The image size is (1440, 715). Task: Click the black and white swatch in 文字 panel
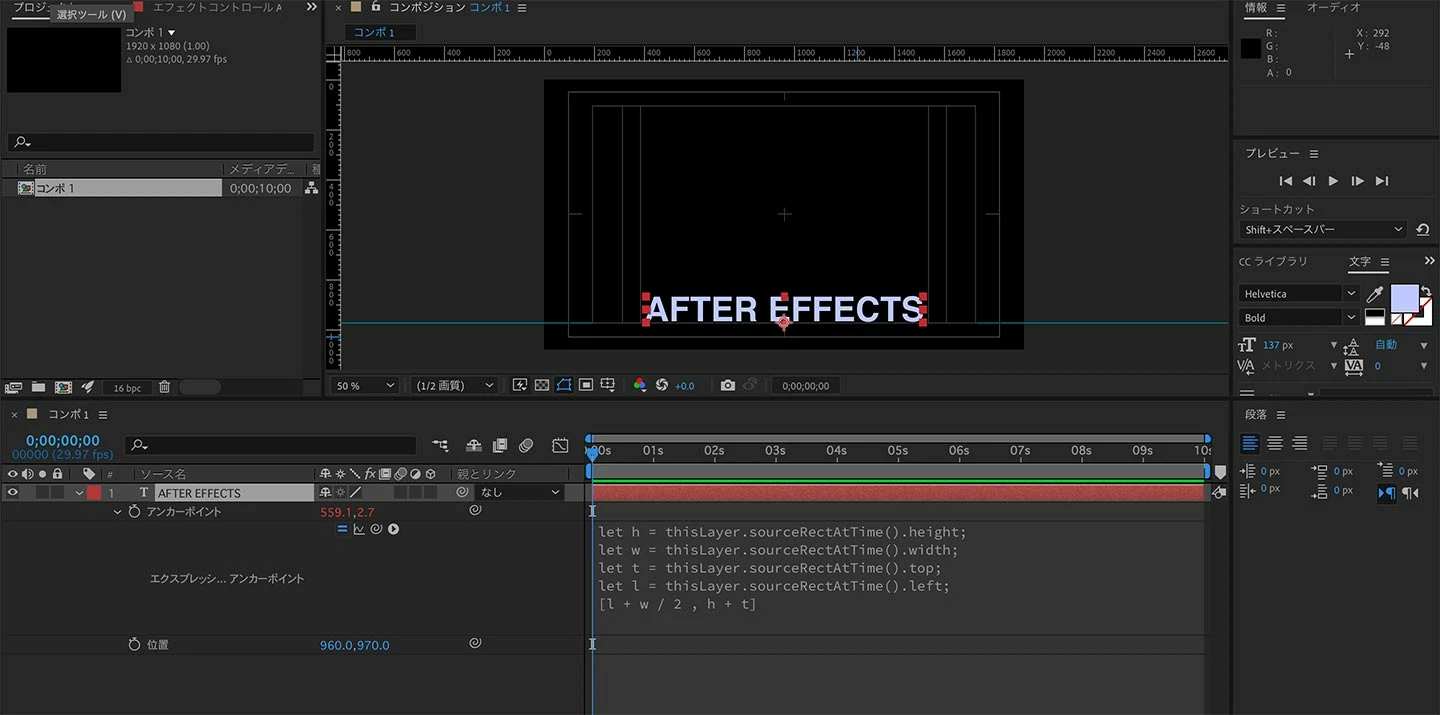(x=1375, y=317)
